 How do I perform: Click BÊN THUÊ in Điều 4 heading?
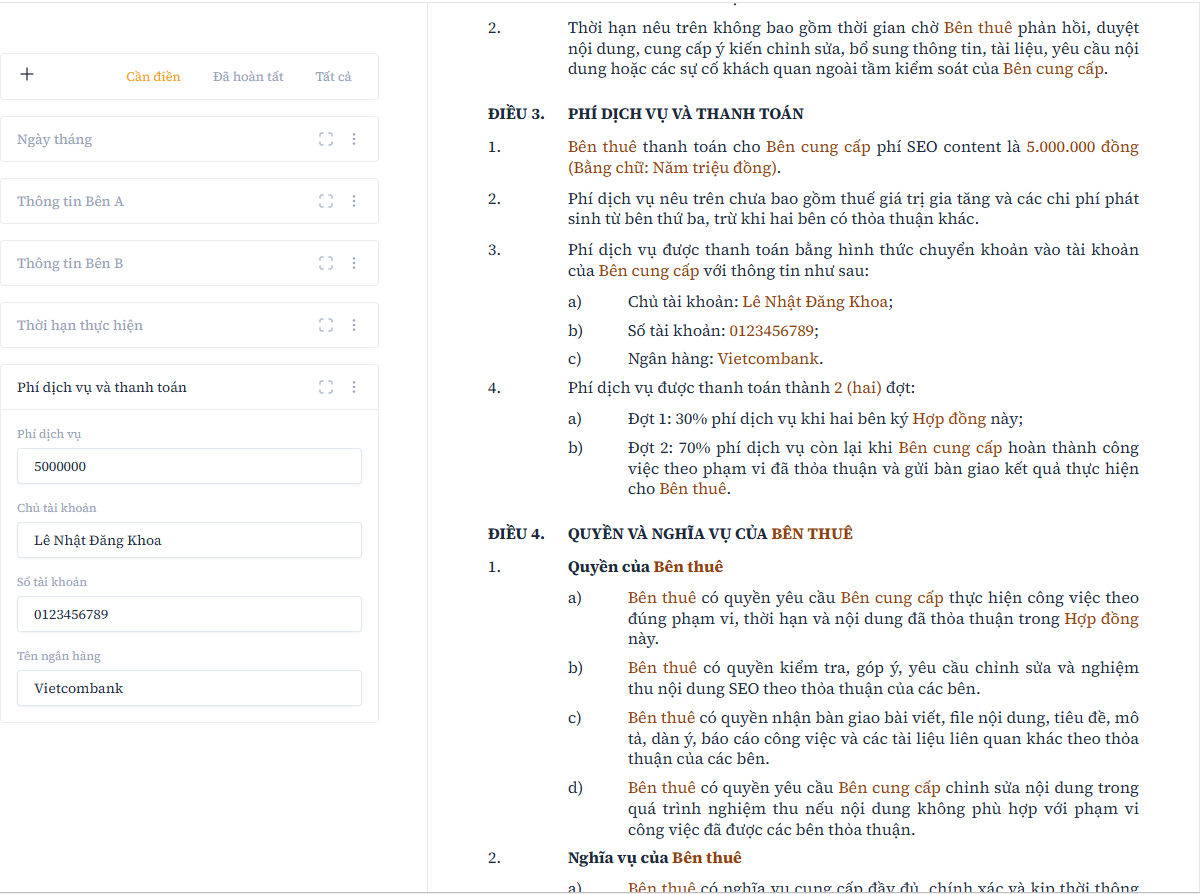click(x=812, y=533)
